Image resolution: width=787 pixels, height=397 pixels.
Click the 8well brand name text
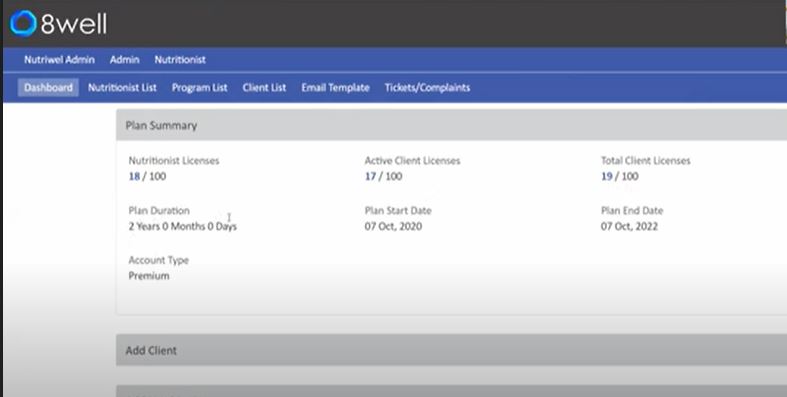click(x=74, y=24)
